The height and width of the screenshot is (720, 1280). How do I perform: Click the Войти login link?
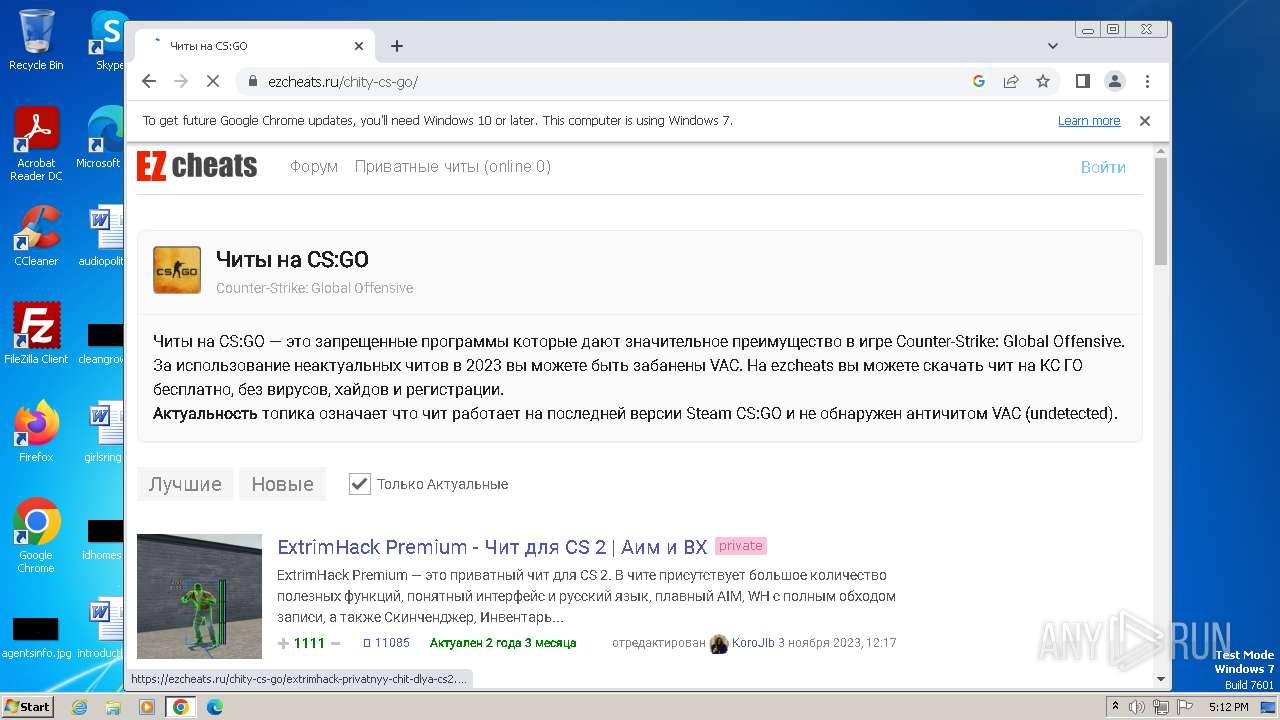1103,167
